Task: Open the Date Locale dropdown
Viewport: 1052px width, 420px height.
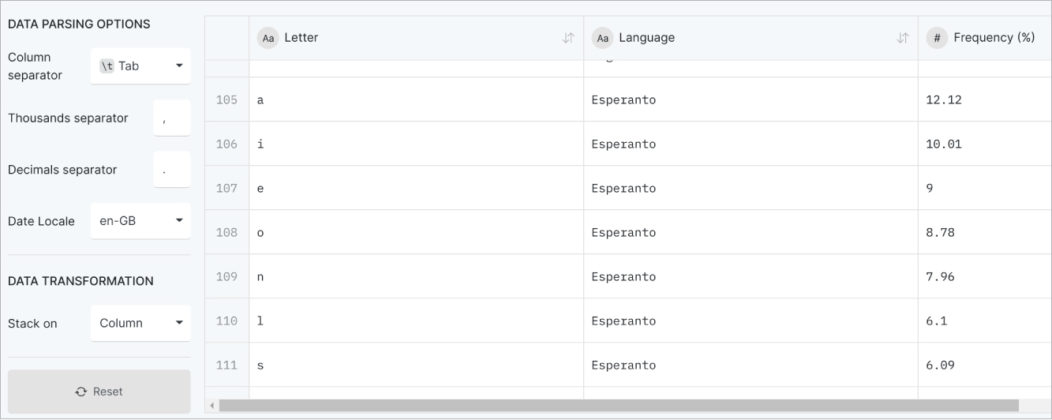Action: point(140,221)
